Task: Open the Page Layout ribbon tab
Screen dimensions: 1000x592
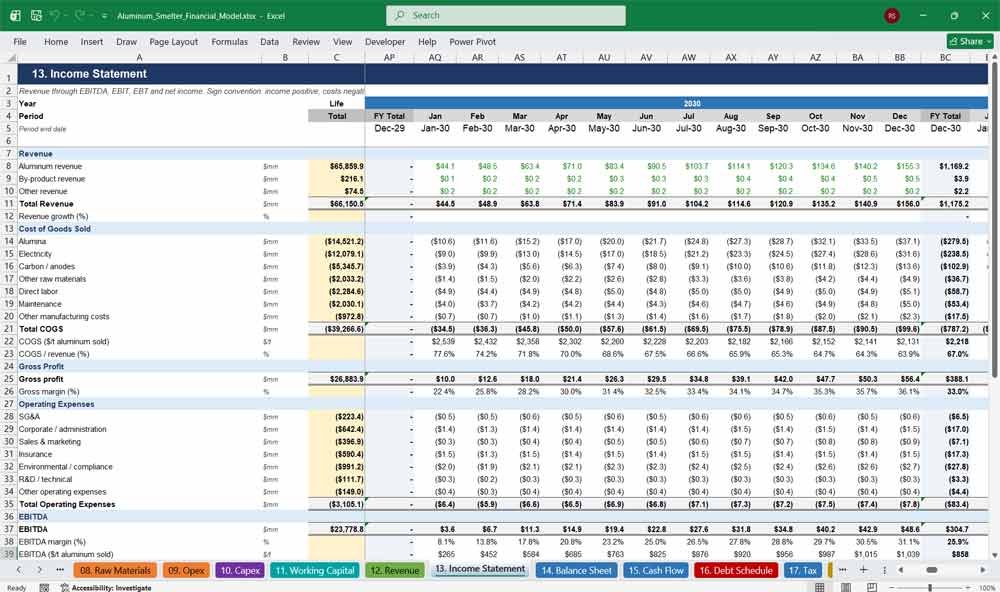Action: tap(173, 41)
